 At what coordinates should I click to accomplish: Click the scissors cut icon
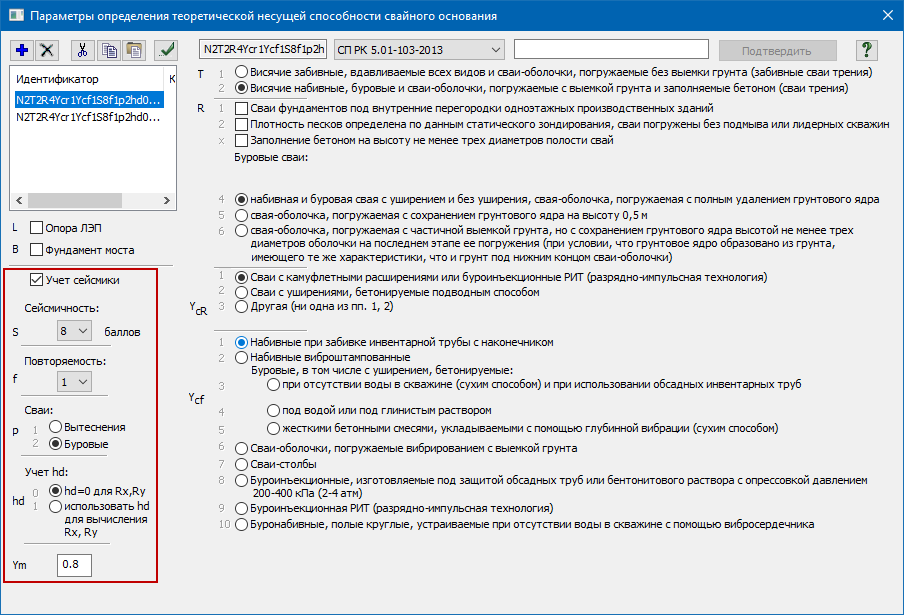(83, 49)
